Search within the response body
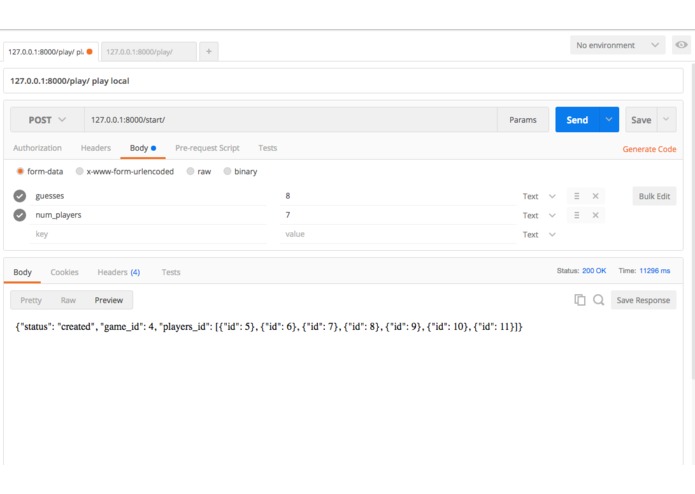The height and width of the screenshot is (494, 695). 598,300
